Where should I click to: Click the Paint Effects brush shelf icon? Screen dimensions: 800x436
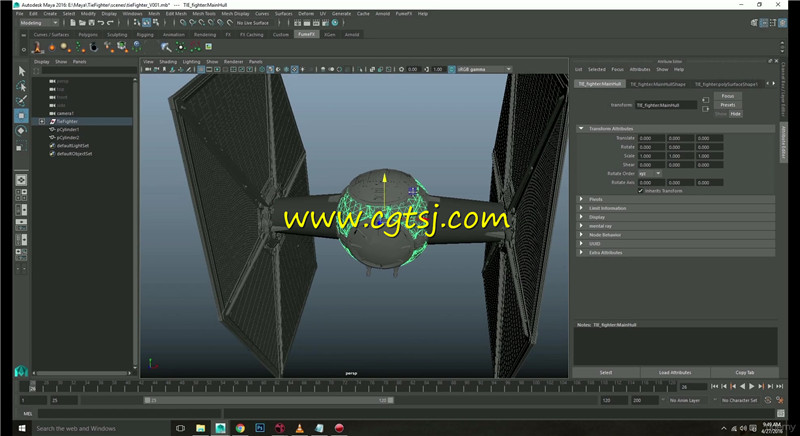[x=166, y=47]
